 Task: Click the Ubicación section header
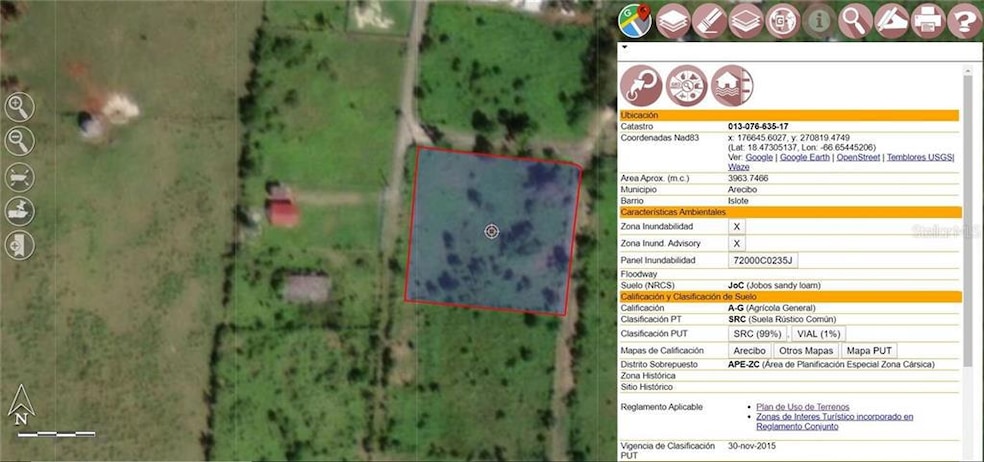click(789, 116)
